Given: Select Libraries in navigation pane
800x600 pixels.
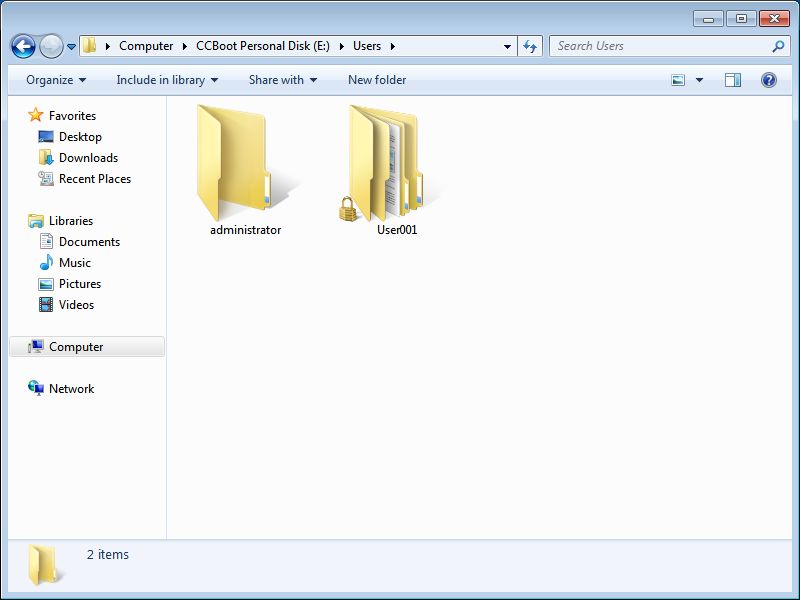Looking at the screenshot, I should [71, 221].
